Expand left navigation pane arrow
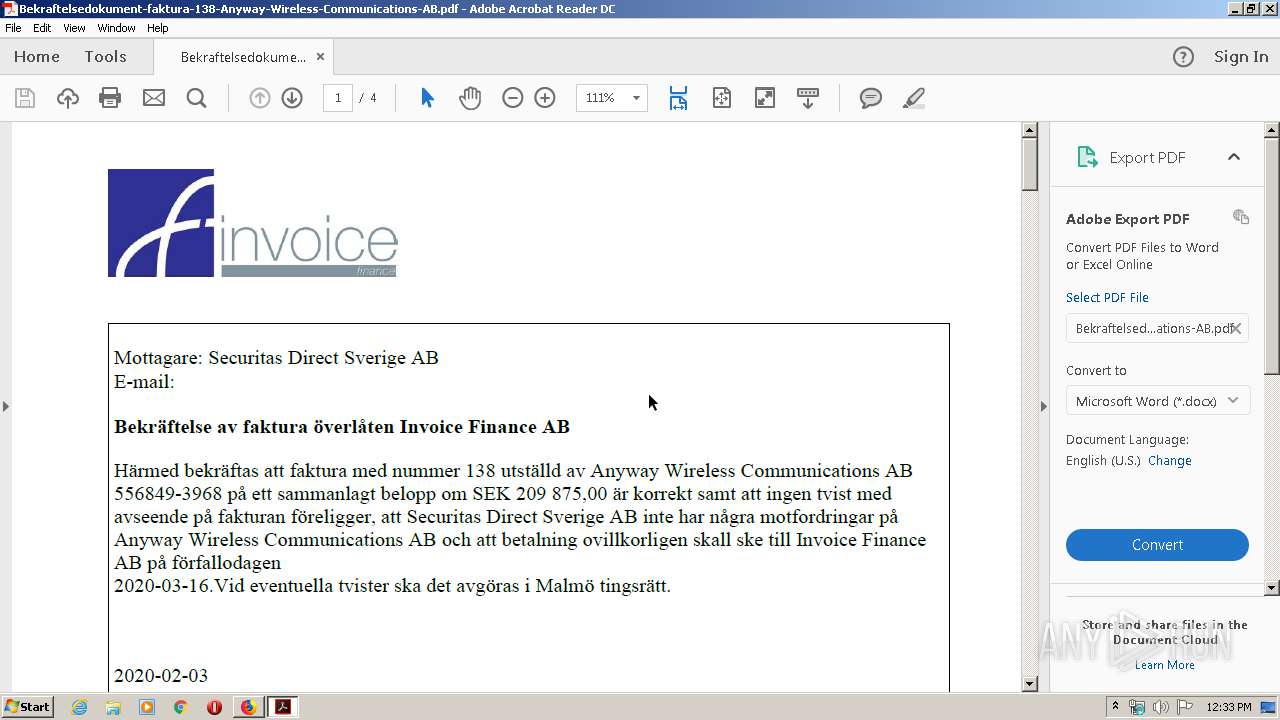Screen dimensions: 1280x720 pyautogui.click(x=6, y=406)
